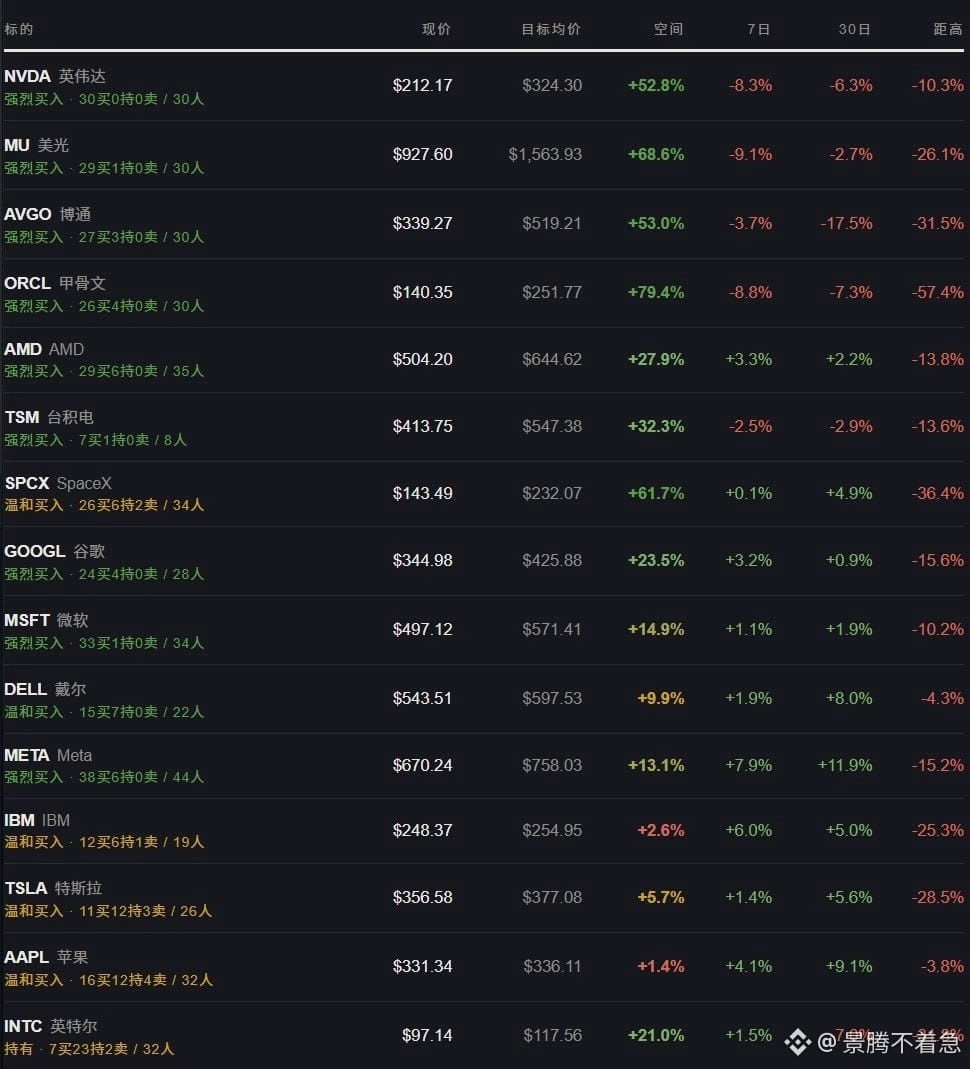Sort by 现价 column header
This screenshot has width=970, height=1069.
[x=436, y=29]
